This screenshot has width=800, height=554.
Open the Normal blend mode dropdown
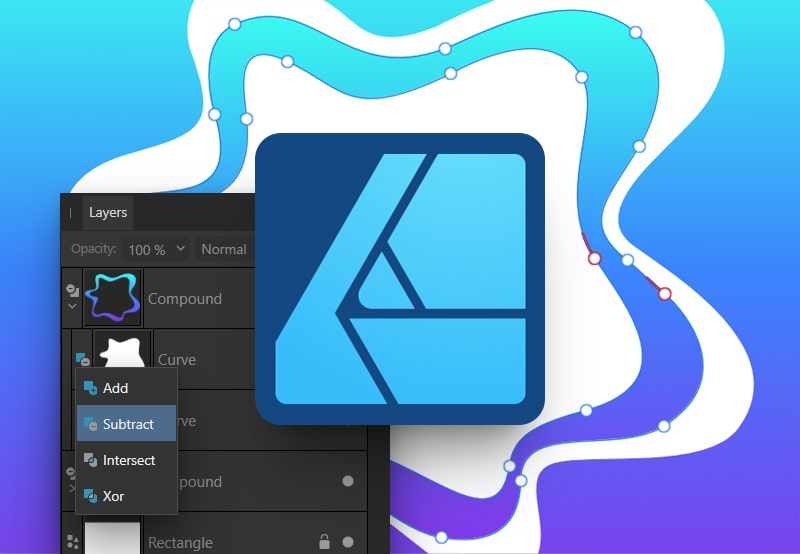[x=224, y=249]
